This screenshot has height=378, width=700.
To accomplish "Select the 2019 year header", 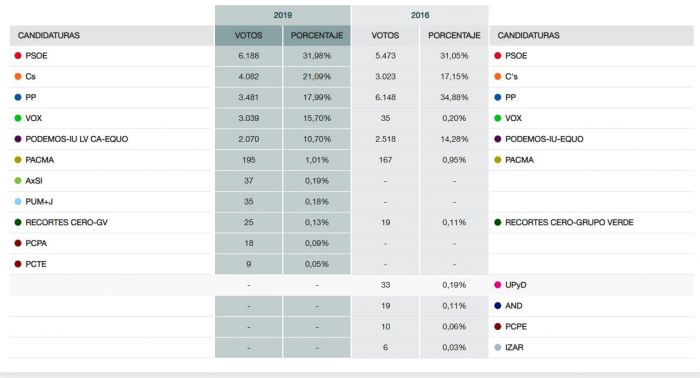I will [x=283, y=15].
